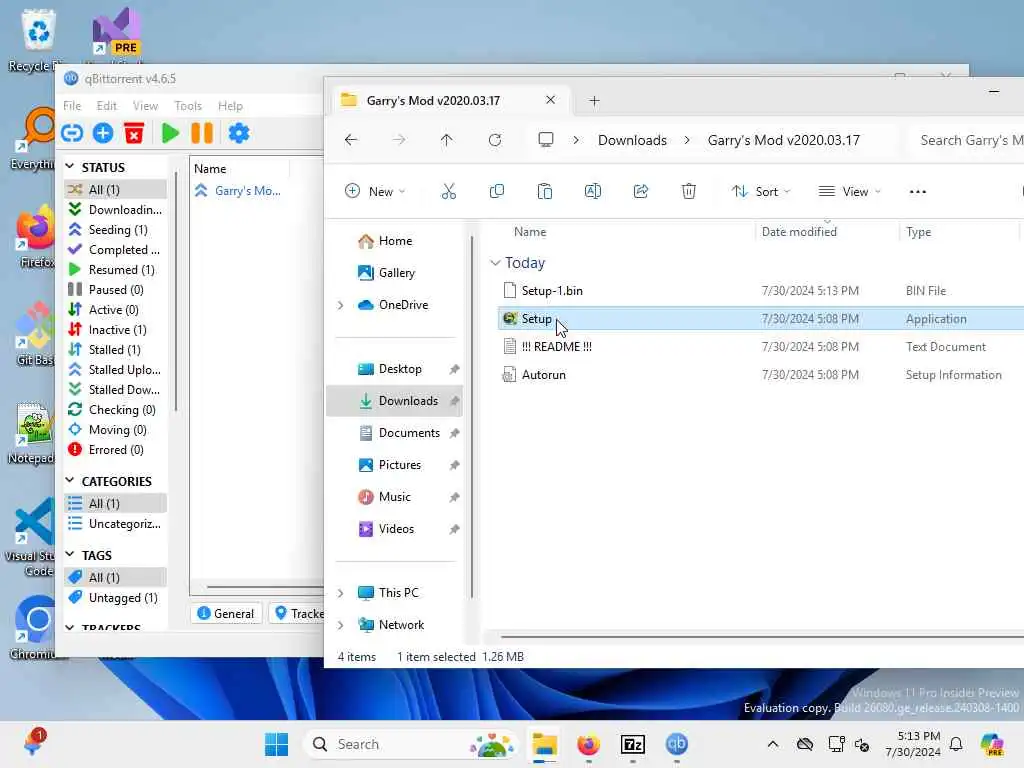The image size is (1024, 768).
Task: Open the Windows Start menu
Action: click(x=276, y=744)
